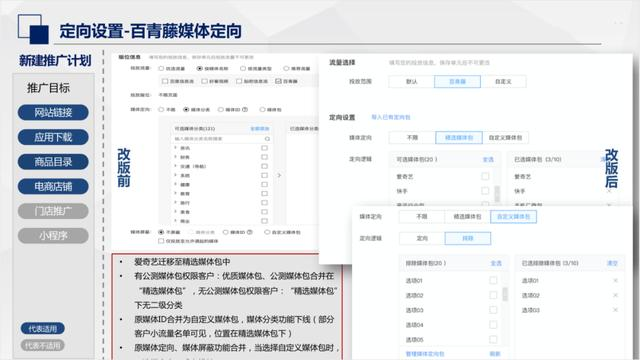Remove 选项02 using its X icon
This screenshot has height=360, width=640.
(x=615, y=295)
